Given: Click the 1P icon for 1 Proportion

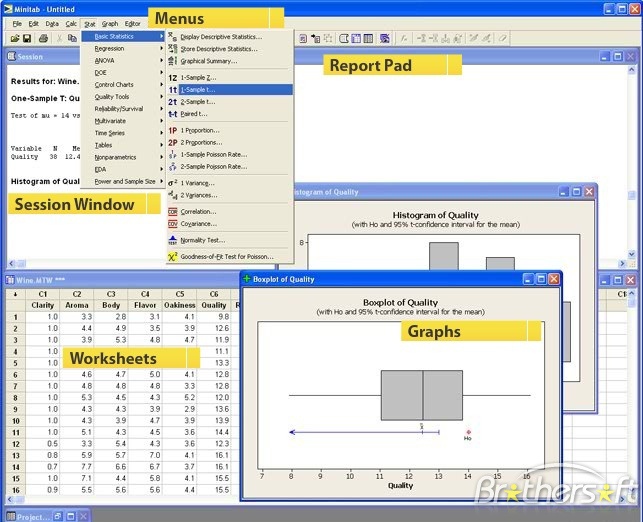Looking at the screenshot, I should (173, 130).
